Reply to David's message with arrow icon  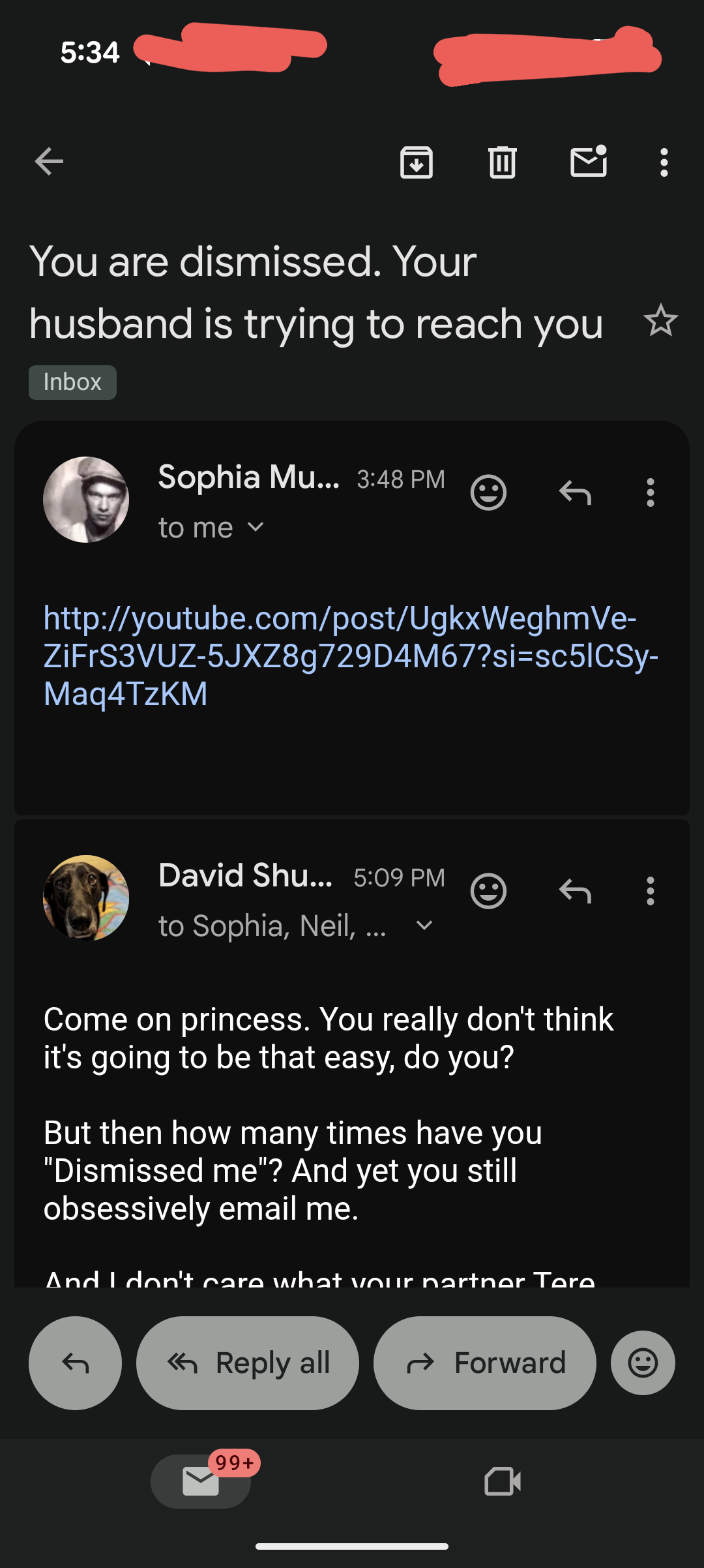coord(575,891)
